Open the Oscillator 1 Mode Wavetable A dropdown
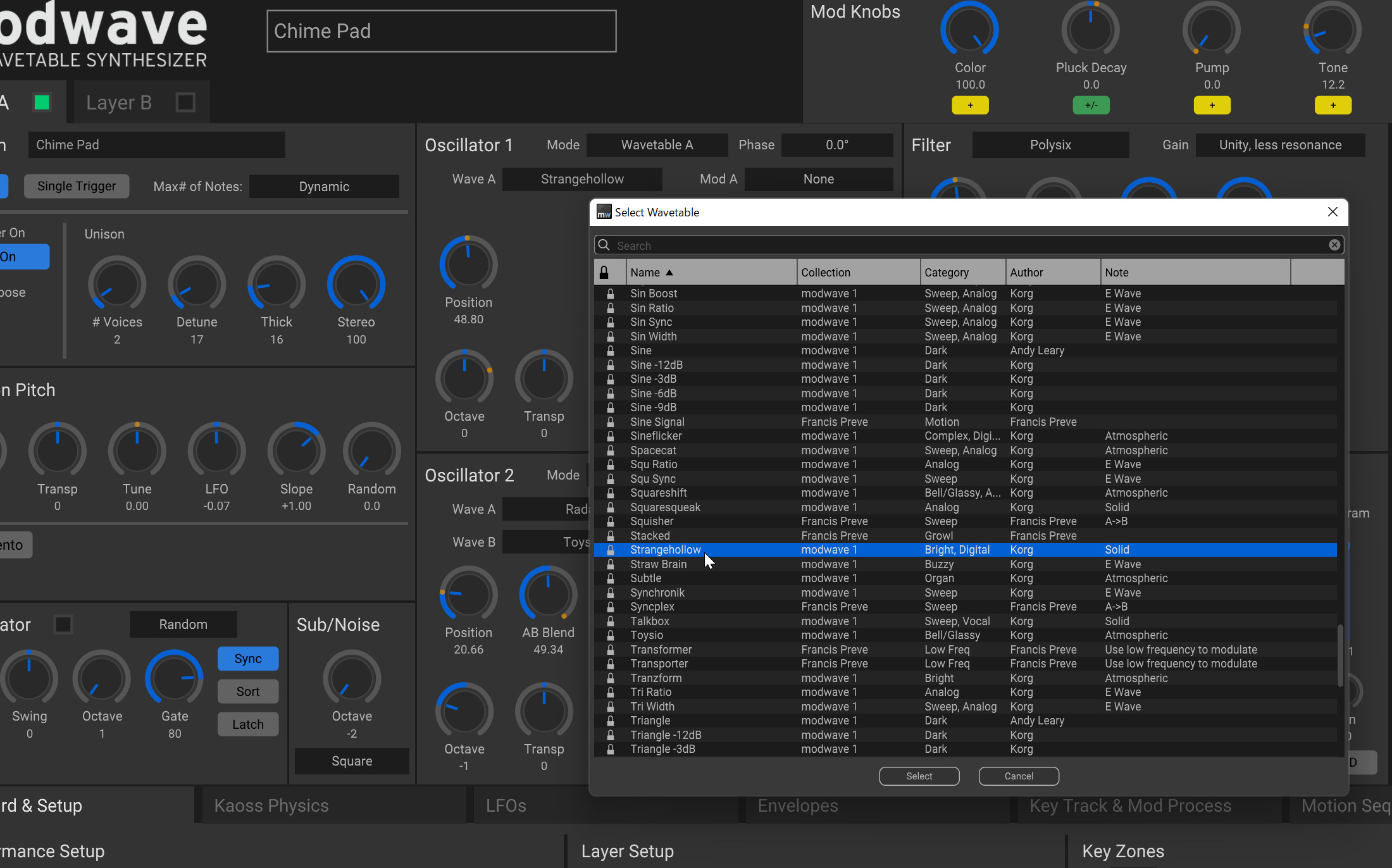 click(657, 145)
